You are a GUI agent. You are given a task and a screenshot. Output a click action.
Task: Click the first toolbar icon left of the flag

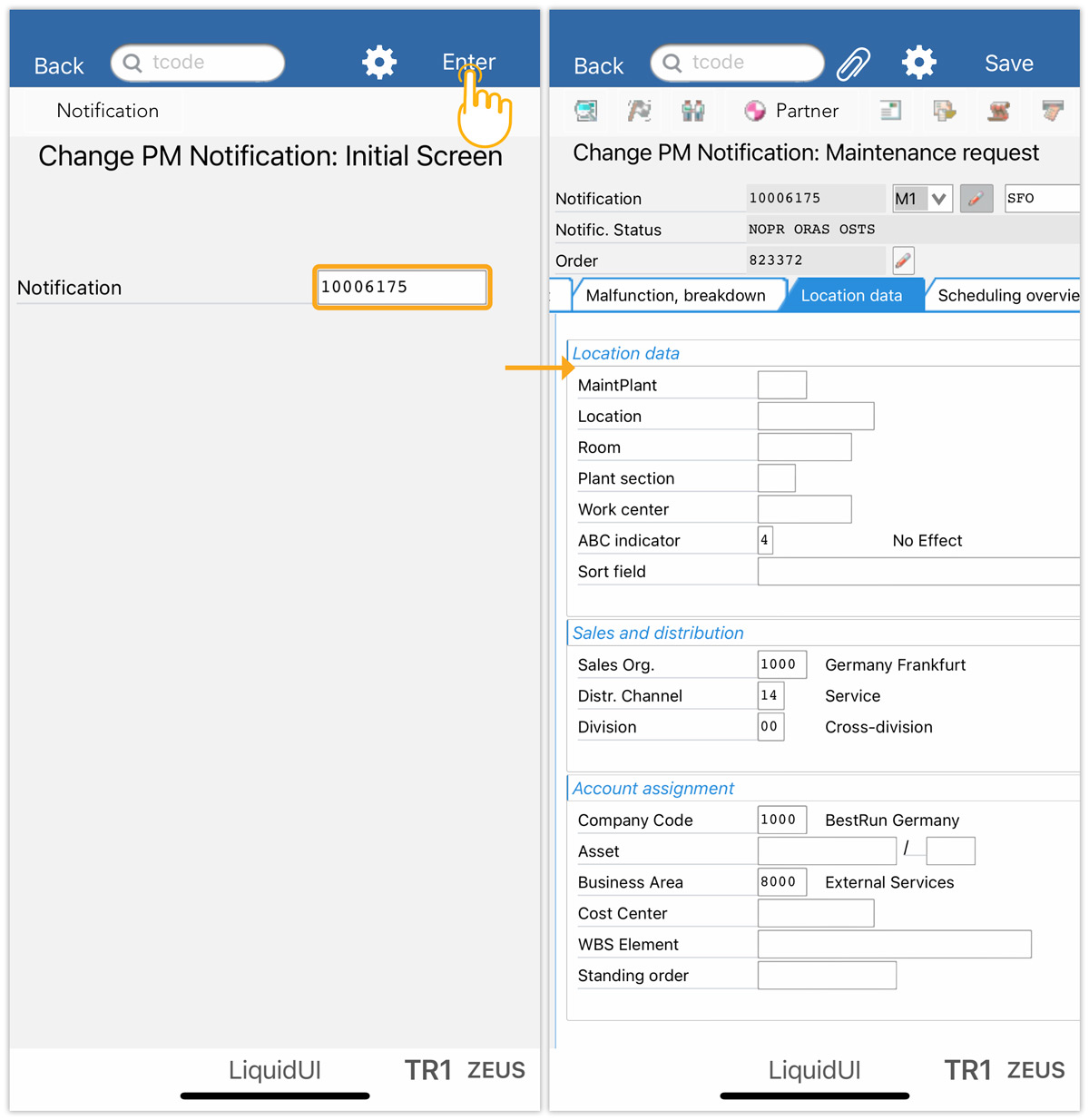586,111
